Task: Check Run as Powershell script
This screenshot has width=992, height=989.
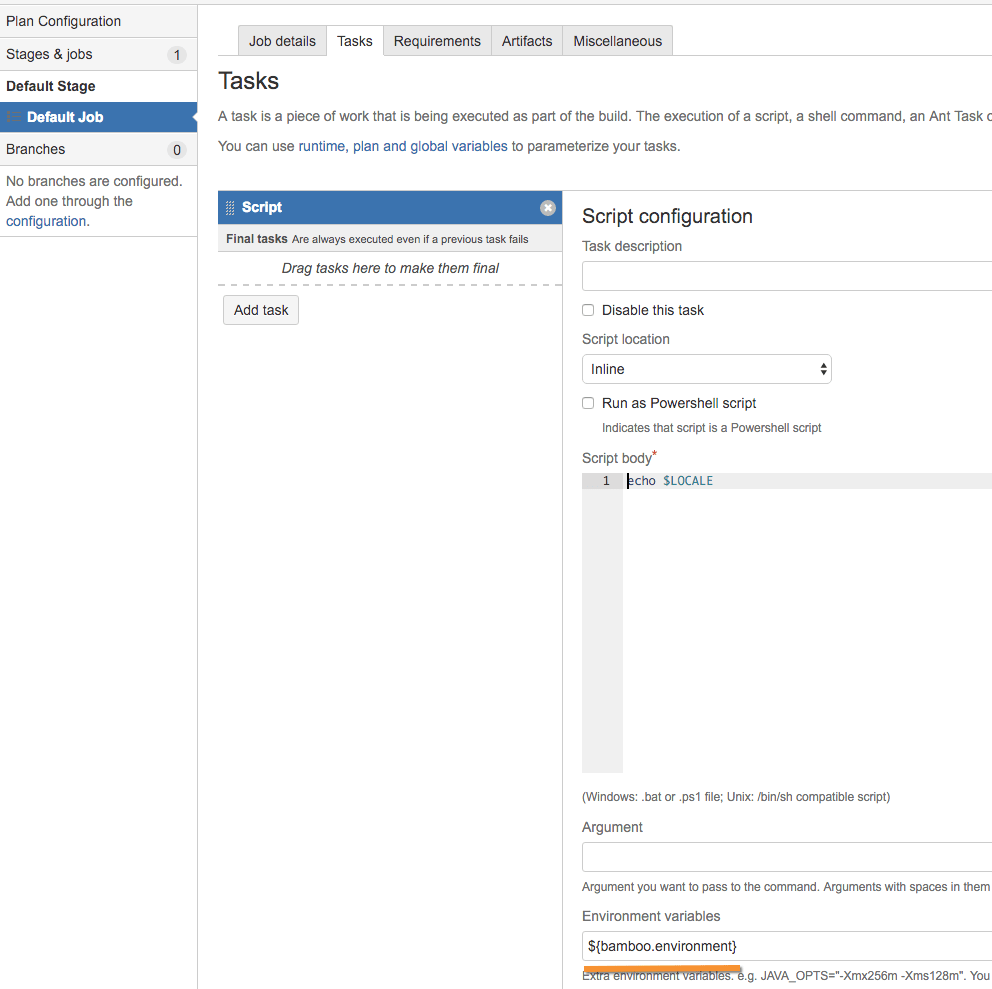Action: coord(587,403)
